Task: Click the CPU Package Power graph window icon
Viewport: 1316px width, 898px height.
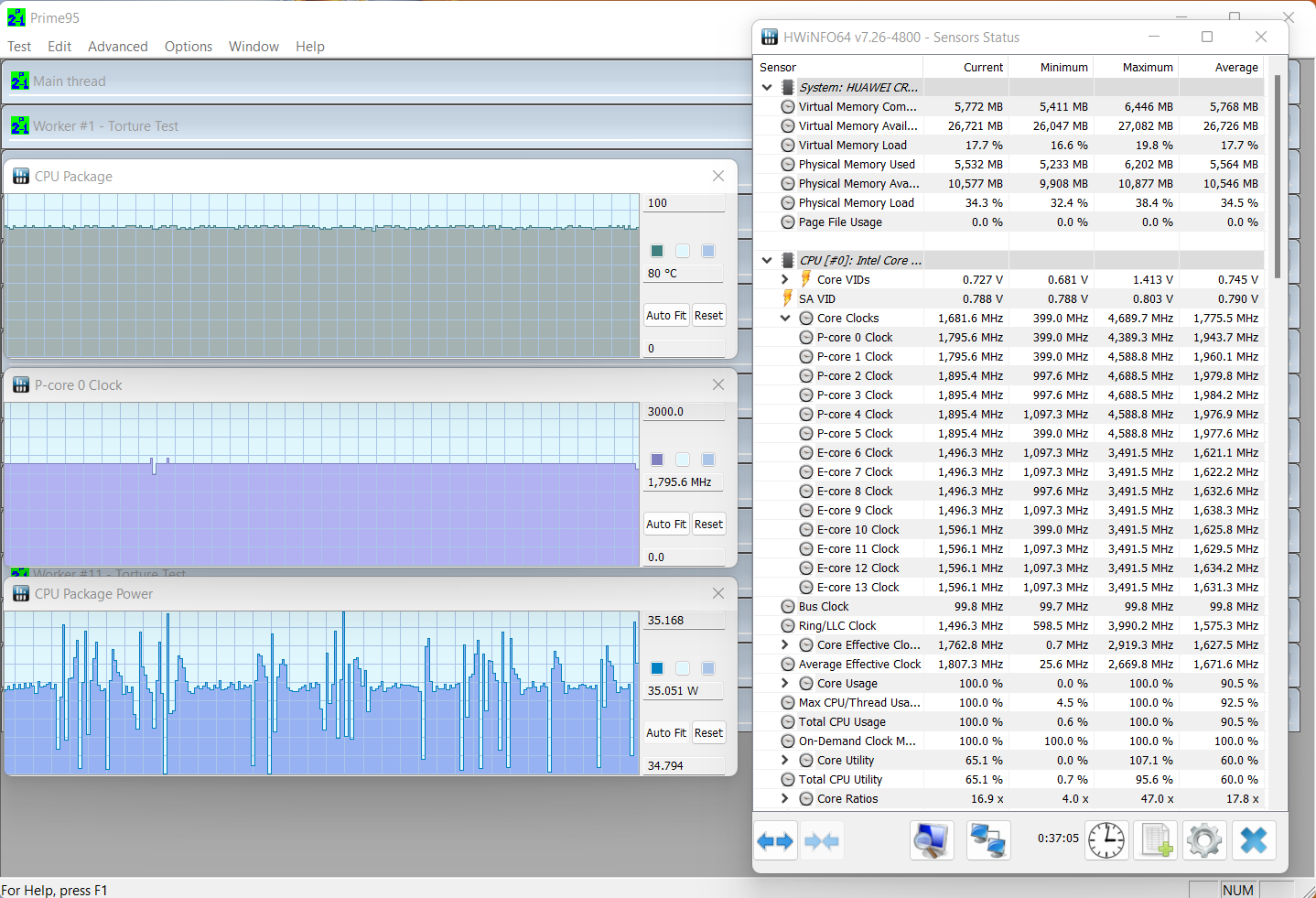Action: click(x=21, y=594)
